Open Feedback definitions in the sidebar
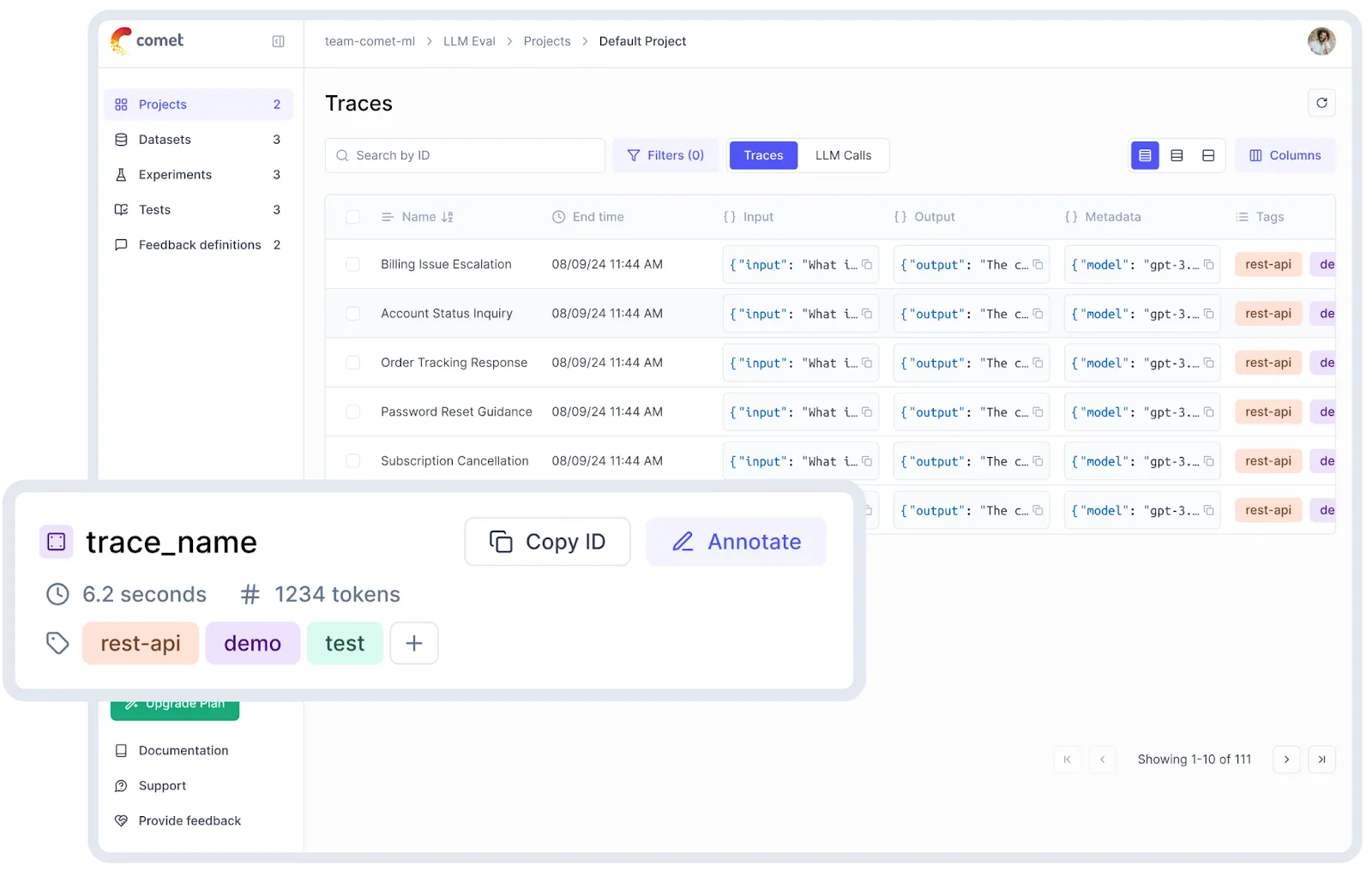Image resolution: width=1372 pixels, height=871 pixels. pos(198,245)
